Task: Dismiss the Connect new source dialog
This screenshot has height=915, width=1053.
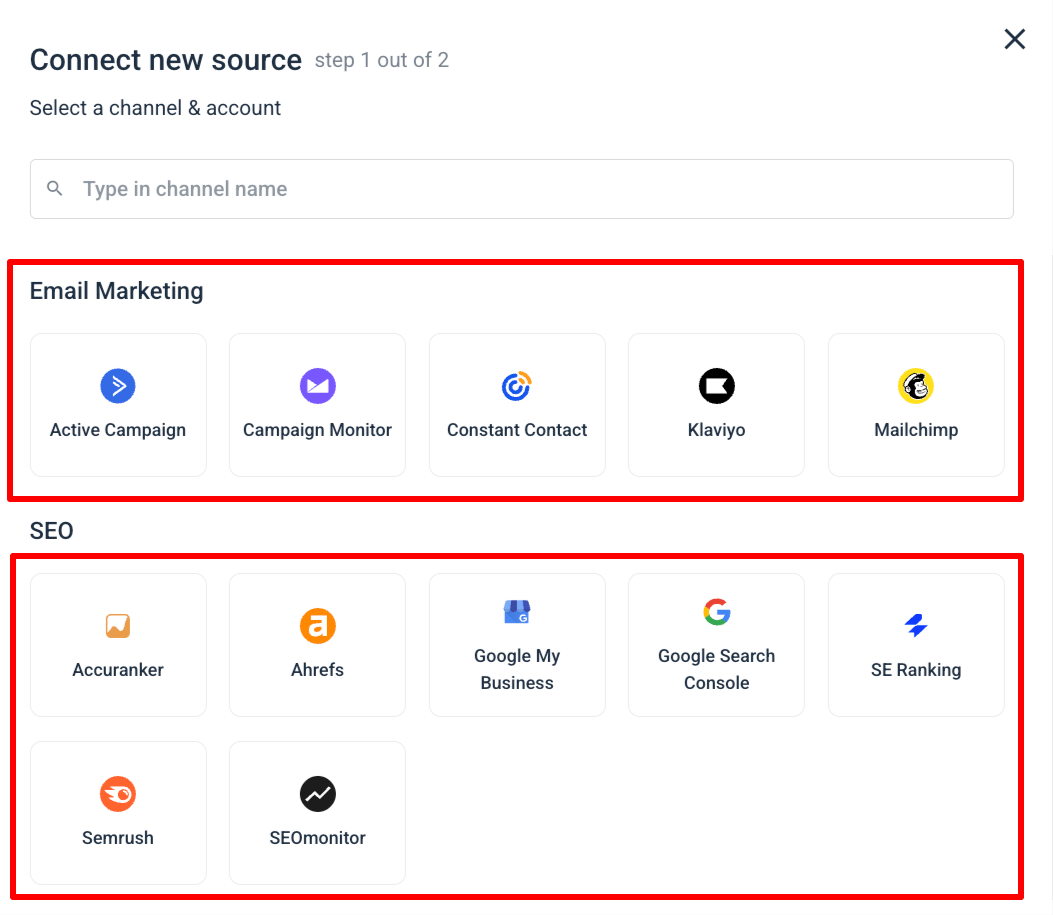Action: tap(1014, 39)
